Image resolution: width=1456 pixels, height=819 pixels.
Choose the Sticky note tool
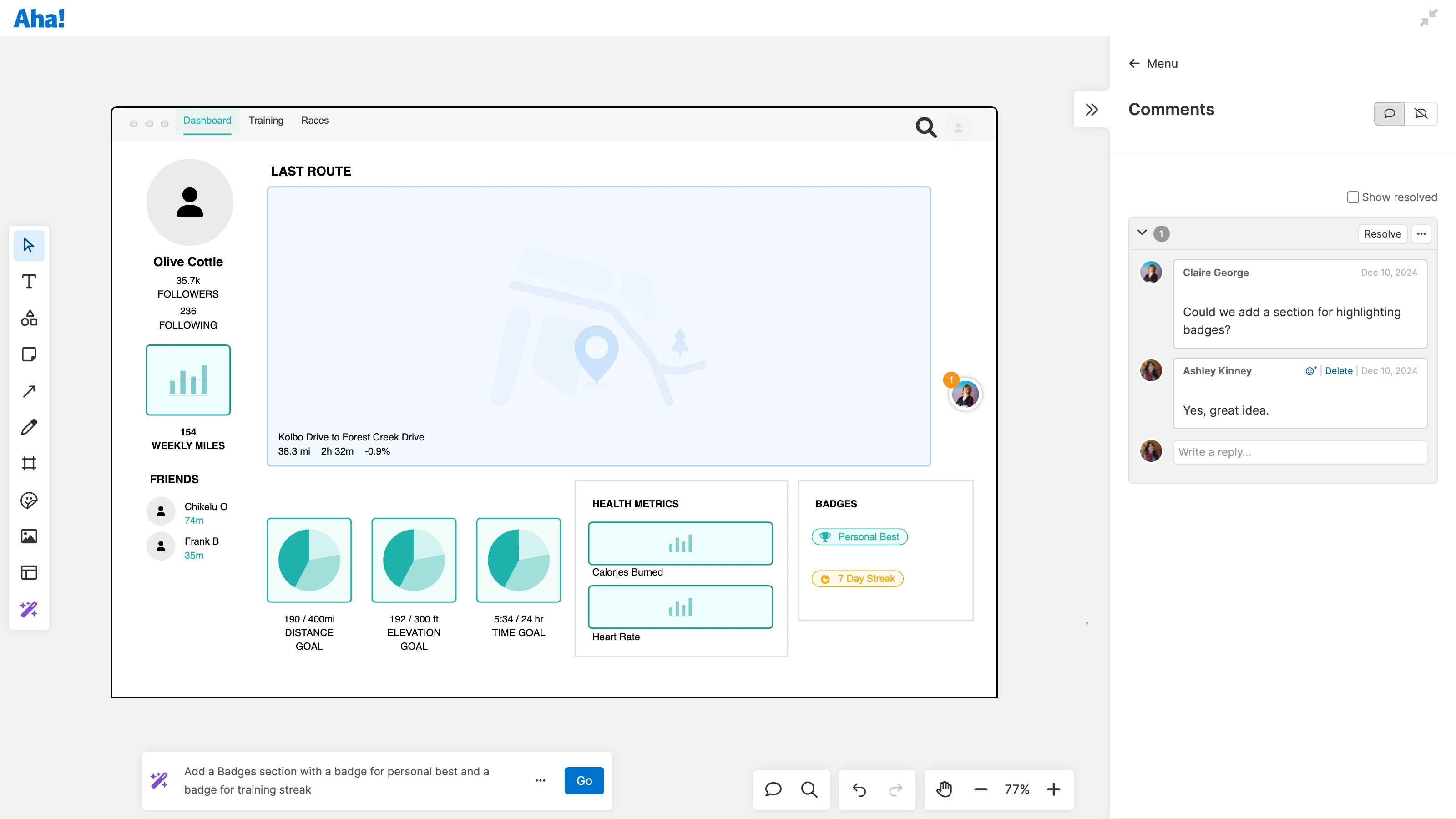pos(29,354)
